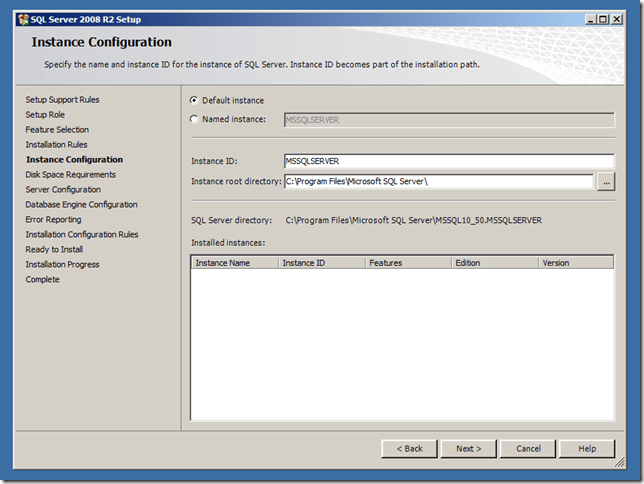Viewport: 644px width, 484px height.
Task: Click the Instance ID column header
Action: [x=320, y=263]
